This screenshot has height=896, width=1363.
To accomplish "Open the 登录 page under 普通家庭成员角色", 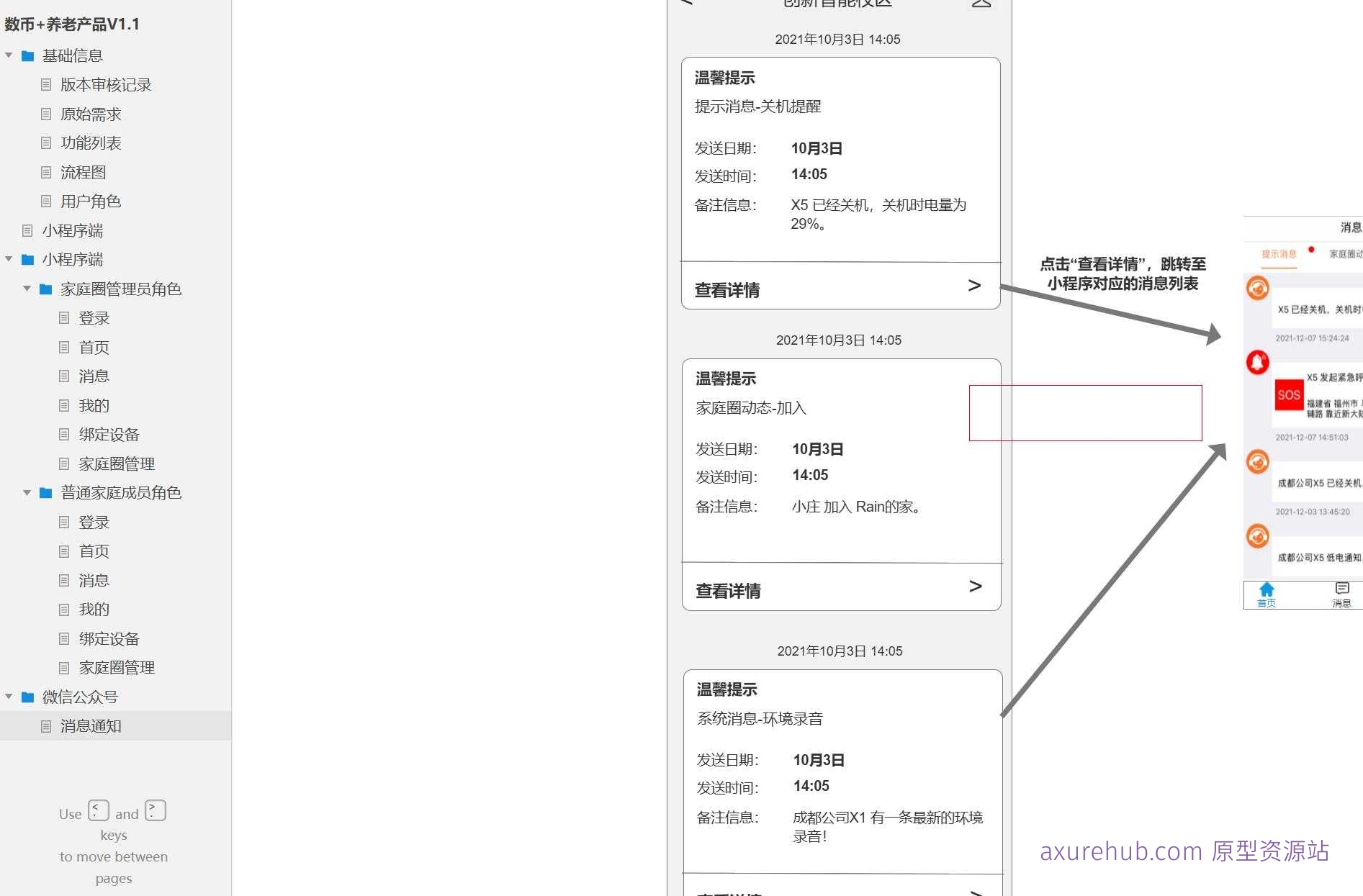I will (94, 522).
